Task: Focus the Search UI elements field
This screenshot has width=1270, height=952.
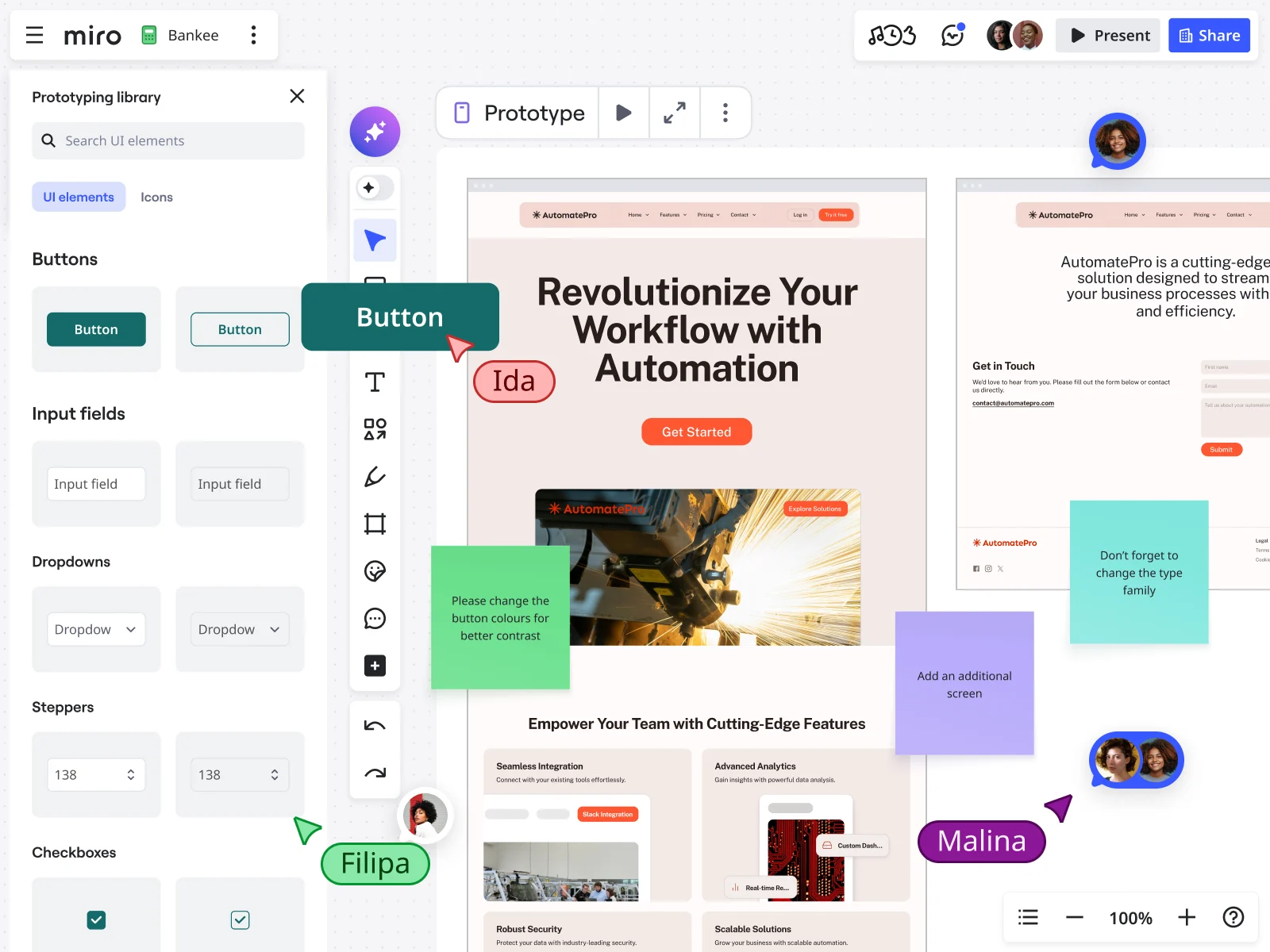Action: 168,140
